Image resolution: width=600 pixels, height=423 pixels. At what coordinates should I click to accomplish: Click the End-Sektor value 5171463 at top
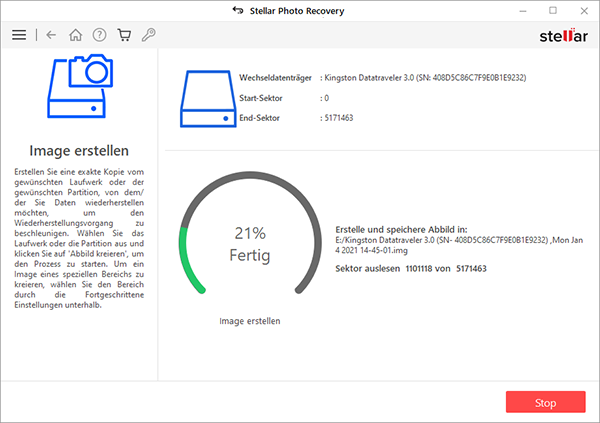[x=339, y=118]
